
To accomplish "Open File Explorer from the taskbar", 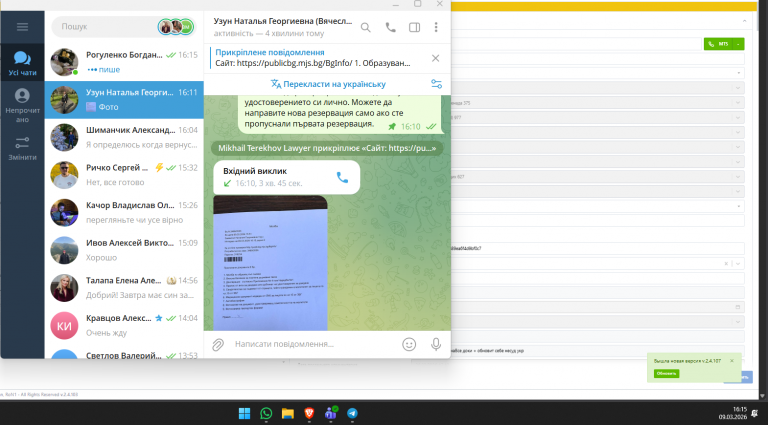I will [288, 413].
